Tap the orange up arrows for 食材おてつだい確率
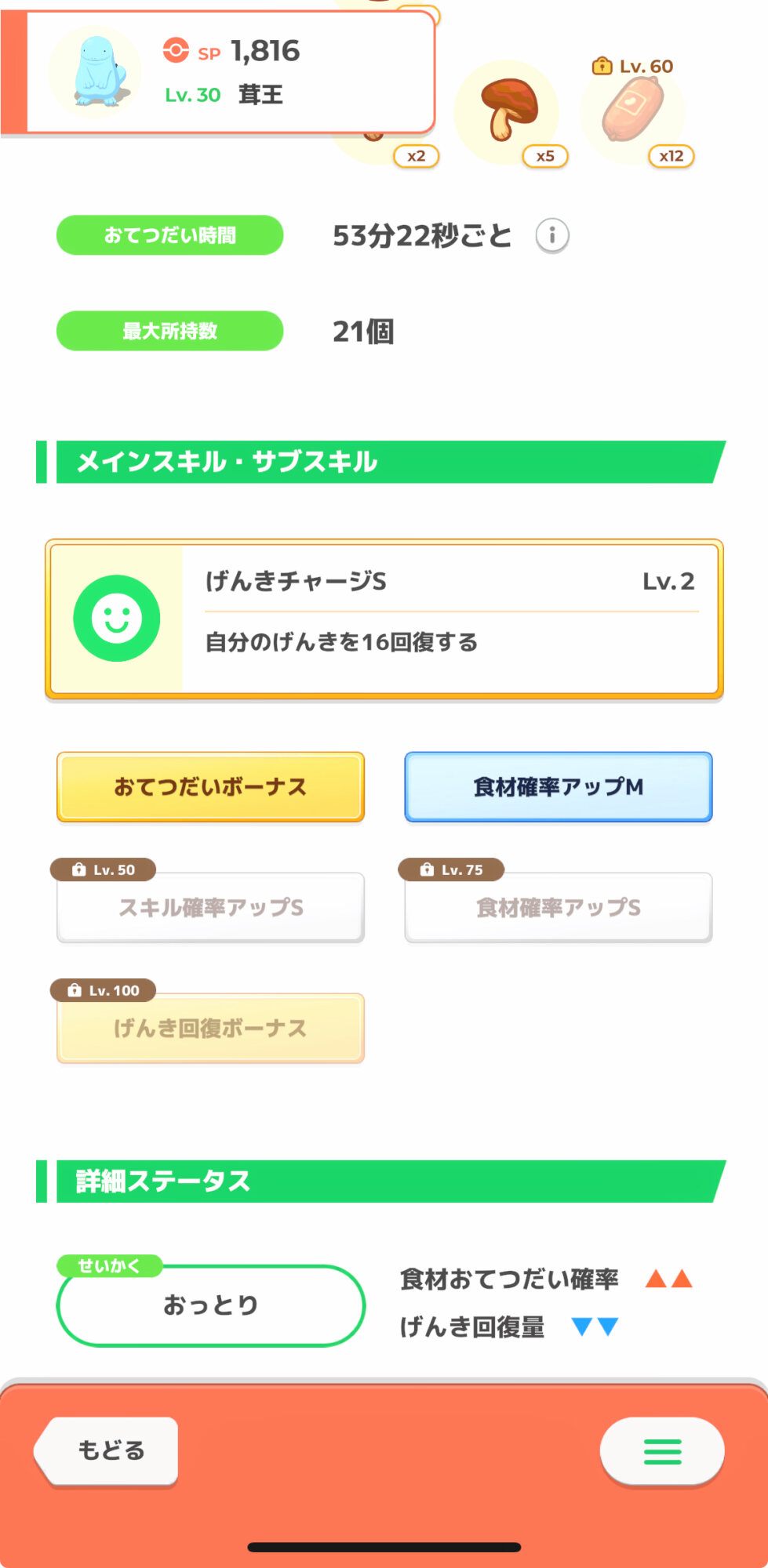The image size is (768, 1568). (668, 1279)
